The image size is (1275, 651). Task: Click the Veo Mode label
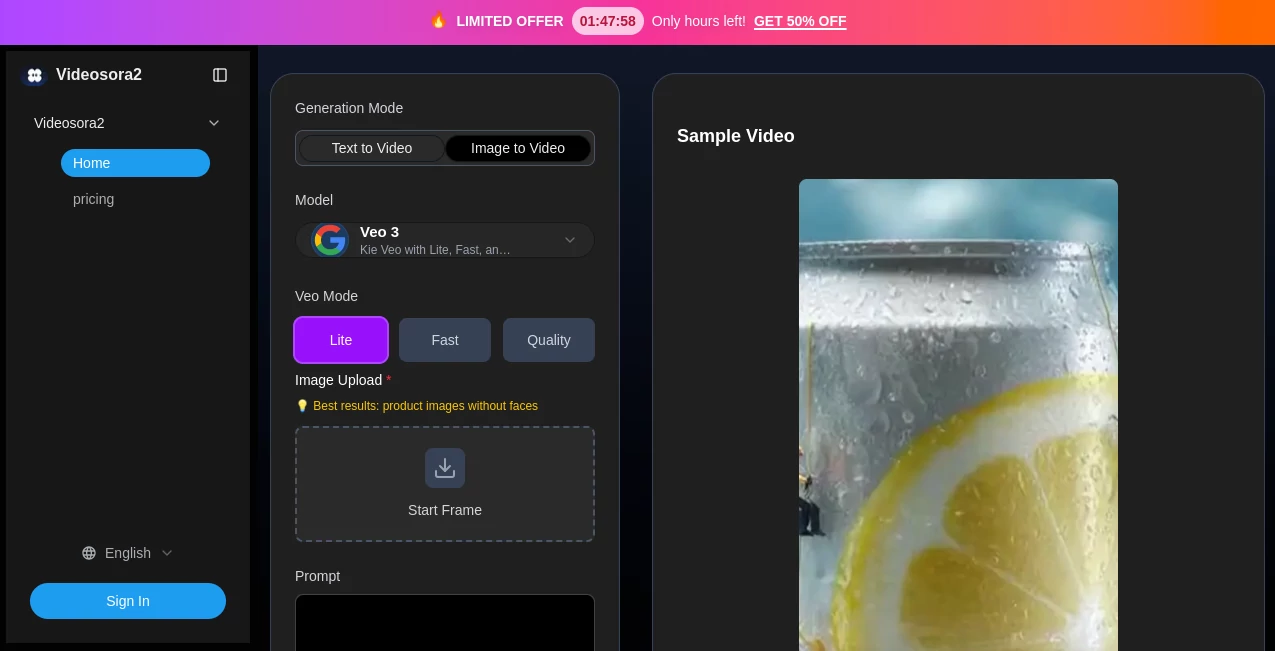[326, 296]
